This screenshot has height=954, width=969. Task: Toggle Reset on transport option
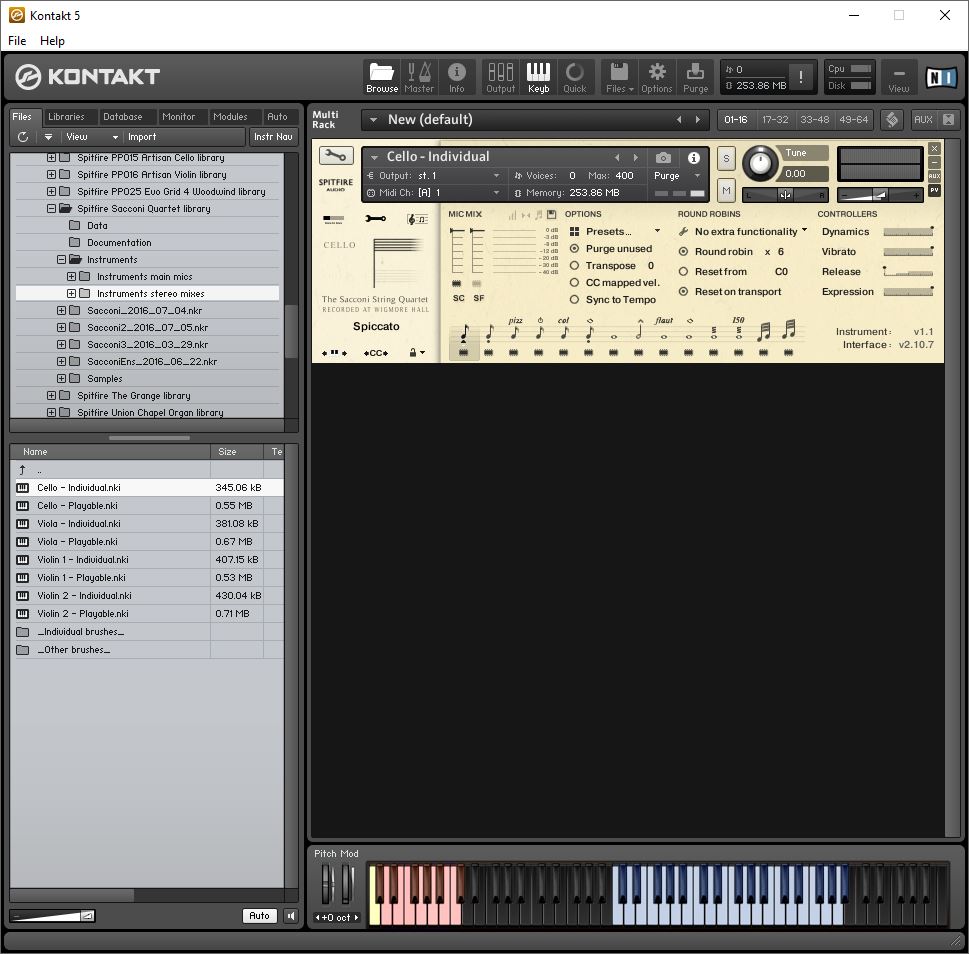pos(683,292)
